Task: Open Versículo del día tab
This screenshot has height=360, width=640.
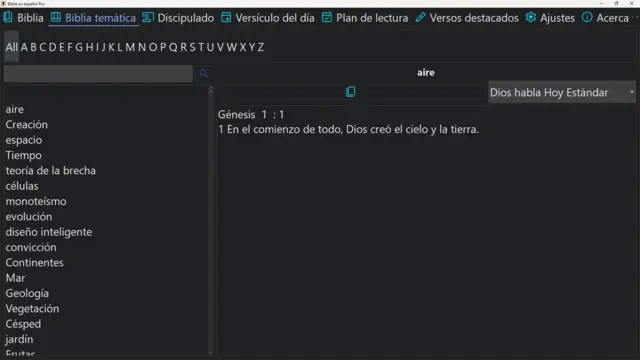Action: (268, 18)
